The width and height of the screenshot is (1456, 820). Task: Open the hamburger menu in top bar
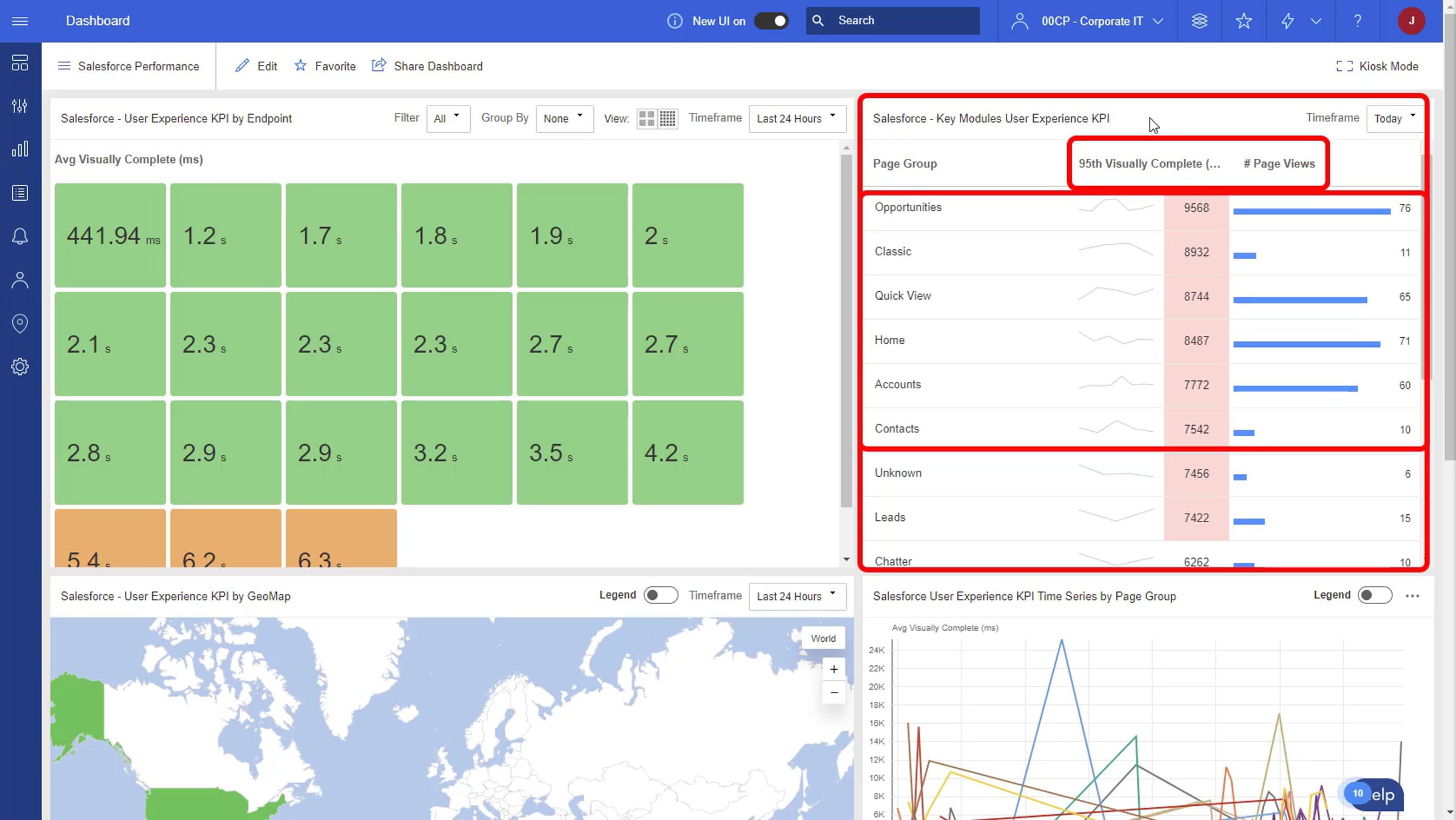20,21
